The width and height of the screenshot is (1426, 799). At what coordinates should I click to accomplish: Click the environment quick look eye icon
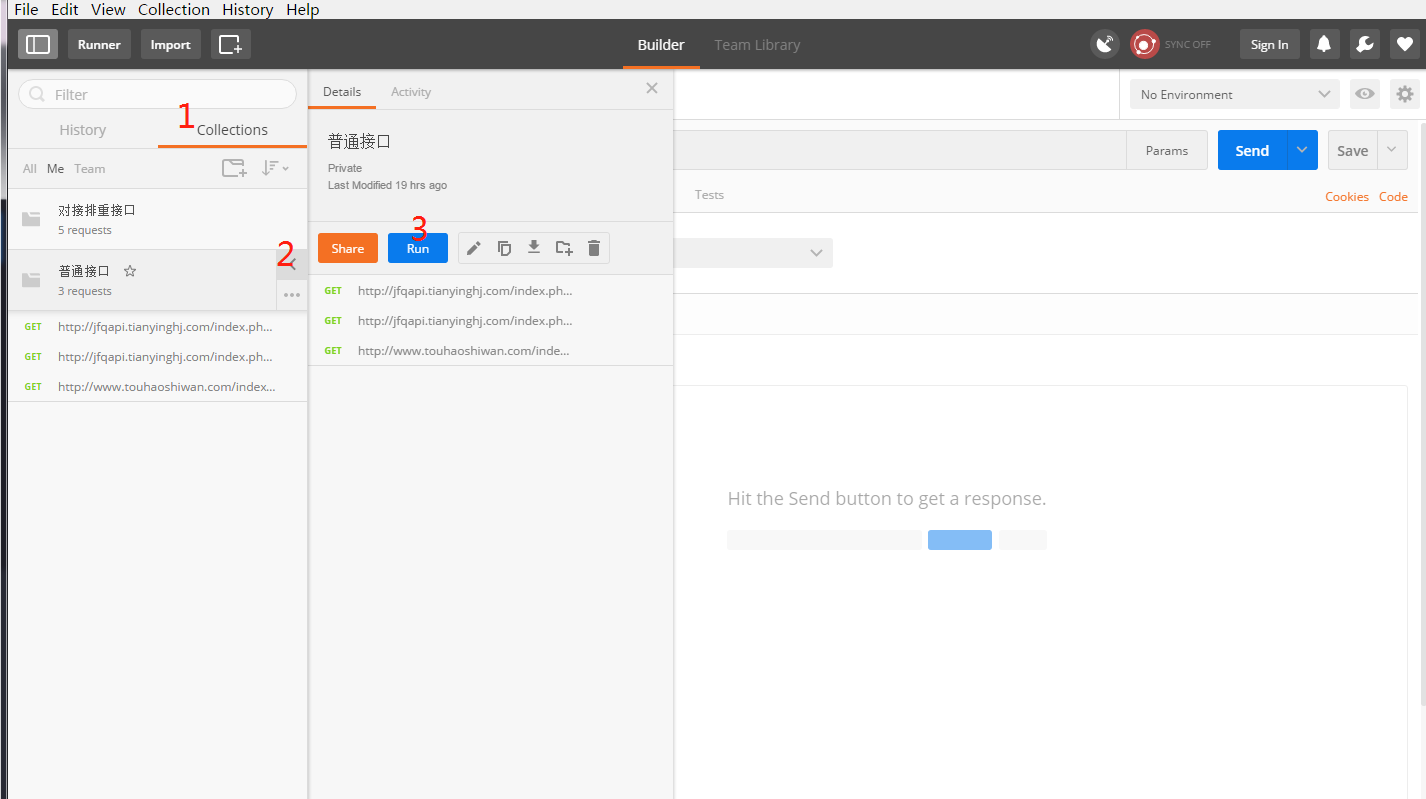(x=1364, y=94)
